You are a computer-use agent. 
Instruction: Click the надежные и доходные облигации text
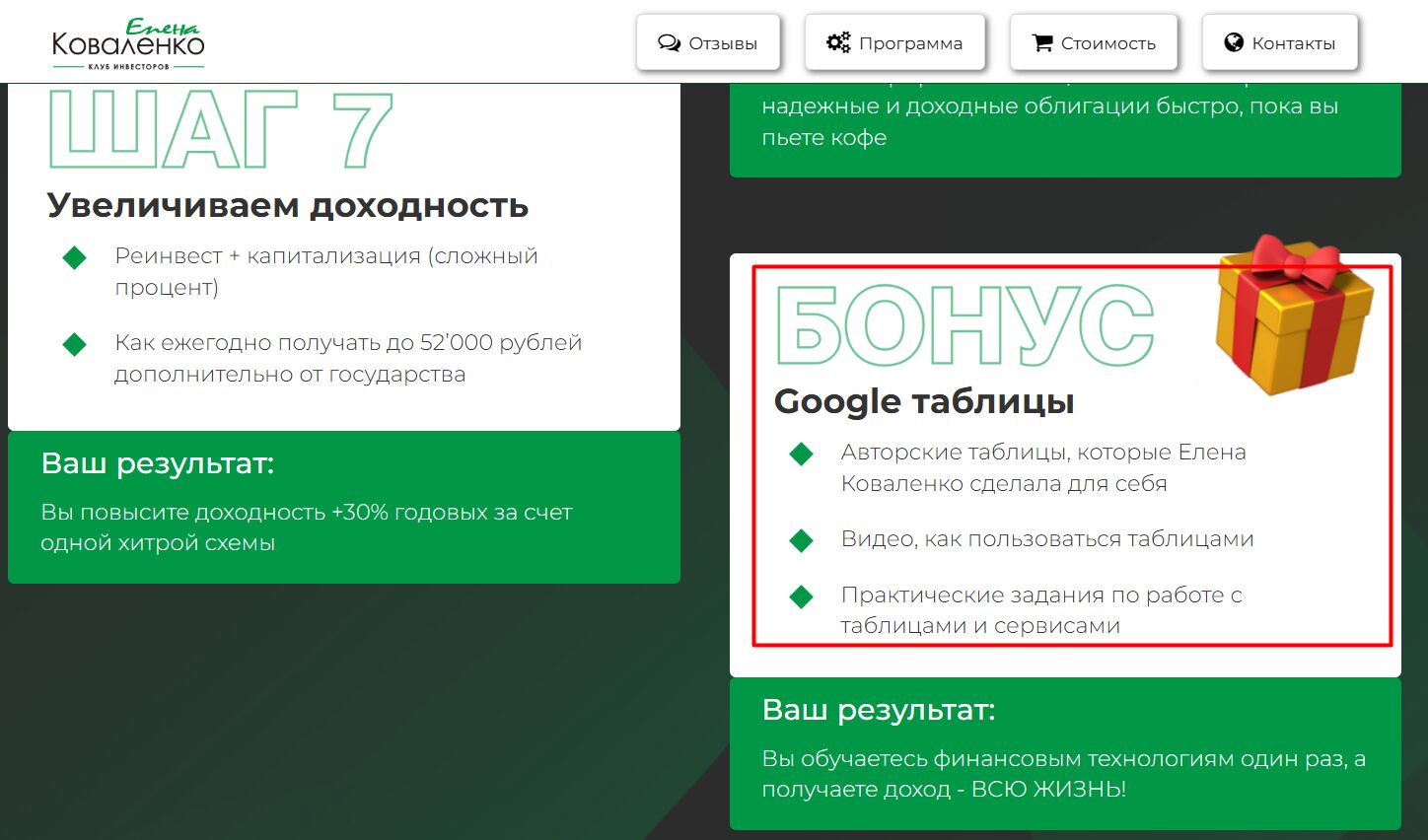pyautogui.click(x=1049, y=121)
